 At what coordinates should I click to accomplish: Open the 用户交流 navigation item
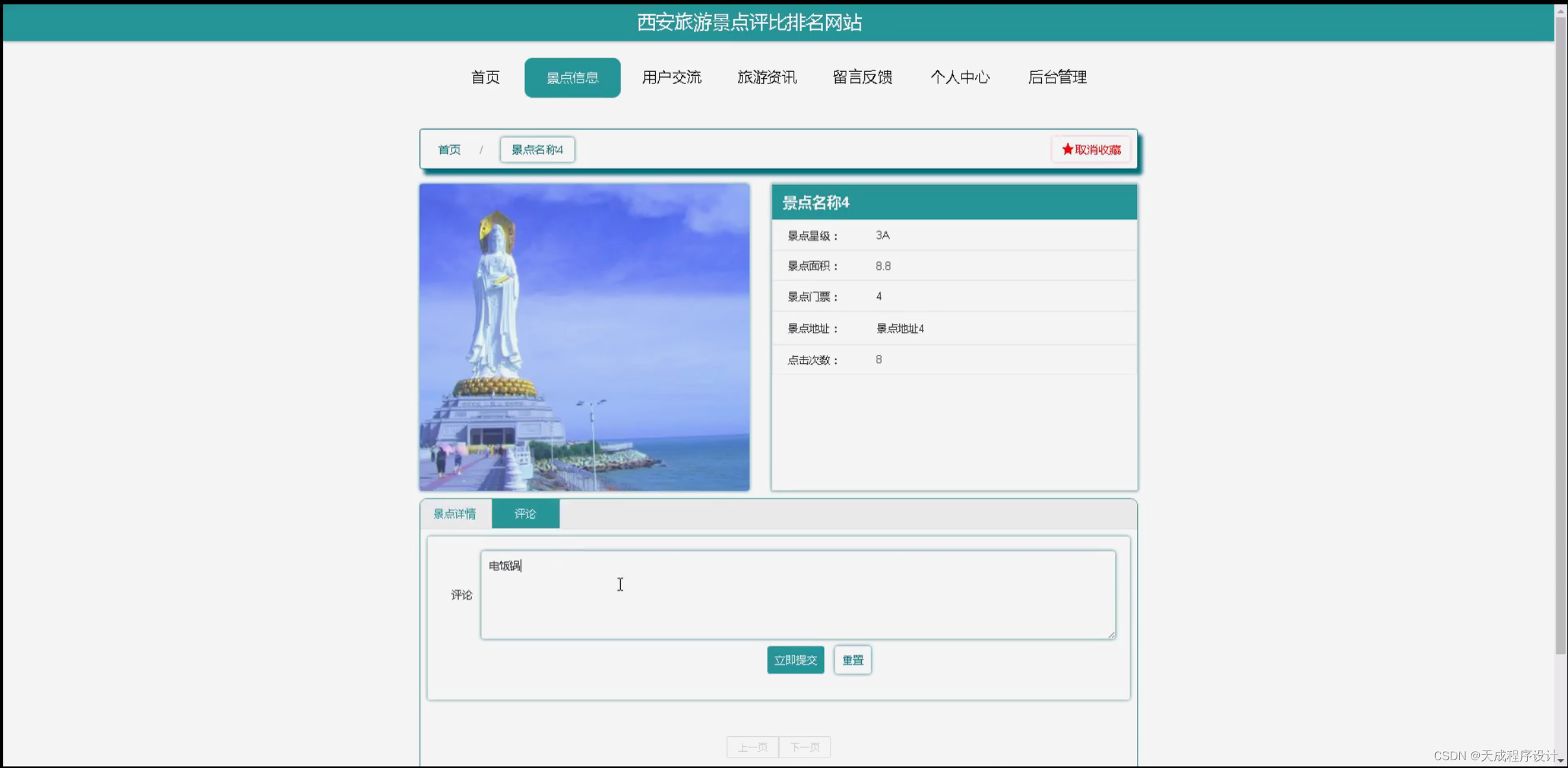671,77
